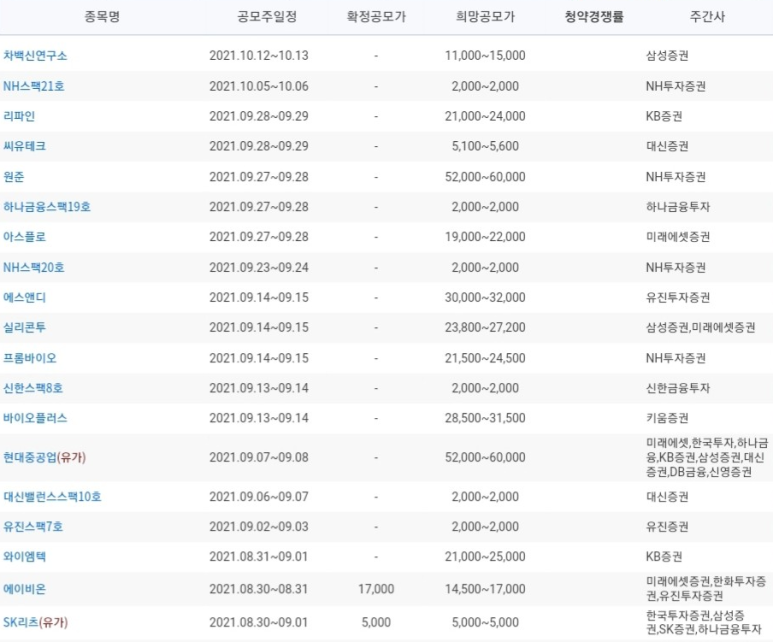Select the date 2021.09.23~09.24
The height and width of the screenshot is (642, 773).
tap(259, 267)
